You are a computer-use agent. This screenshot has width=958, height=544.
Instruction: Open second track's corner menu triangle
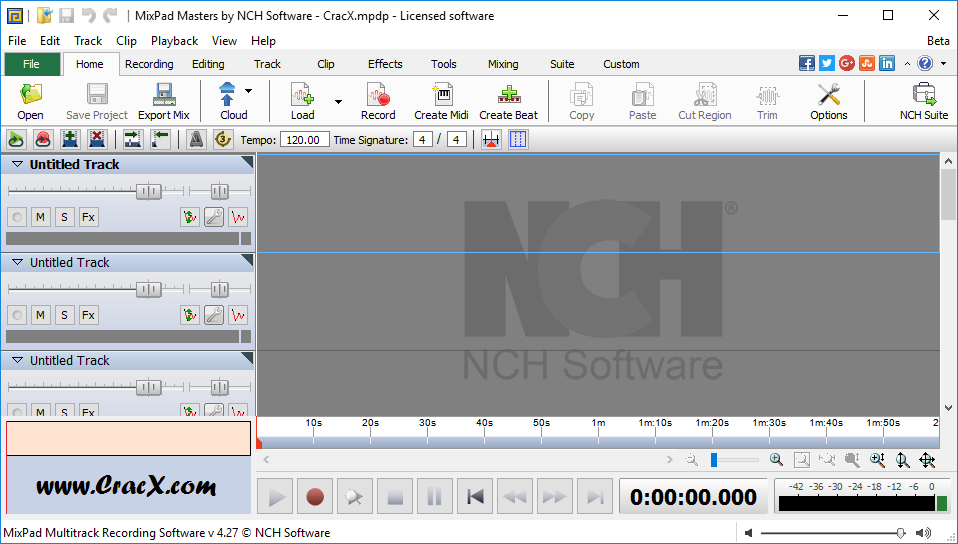(248, 259)
